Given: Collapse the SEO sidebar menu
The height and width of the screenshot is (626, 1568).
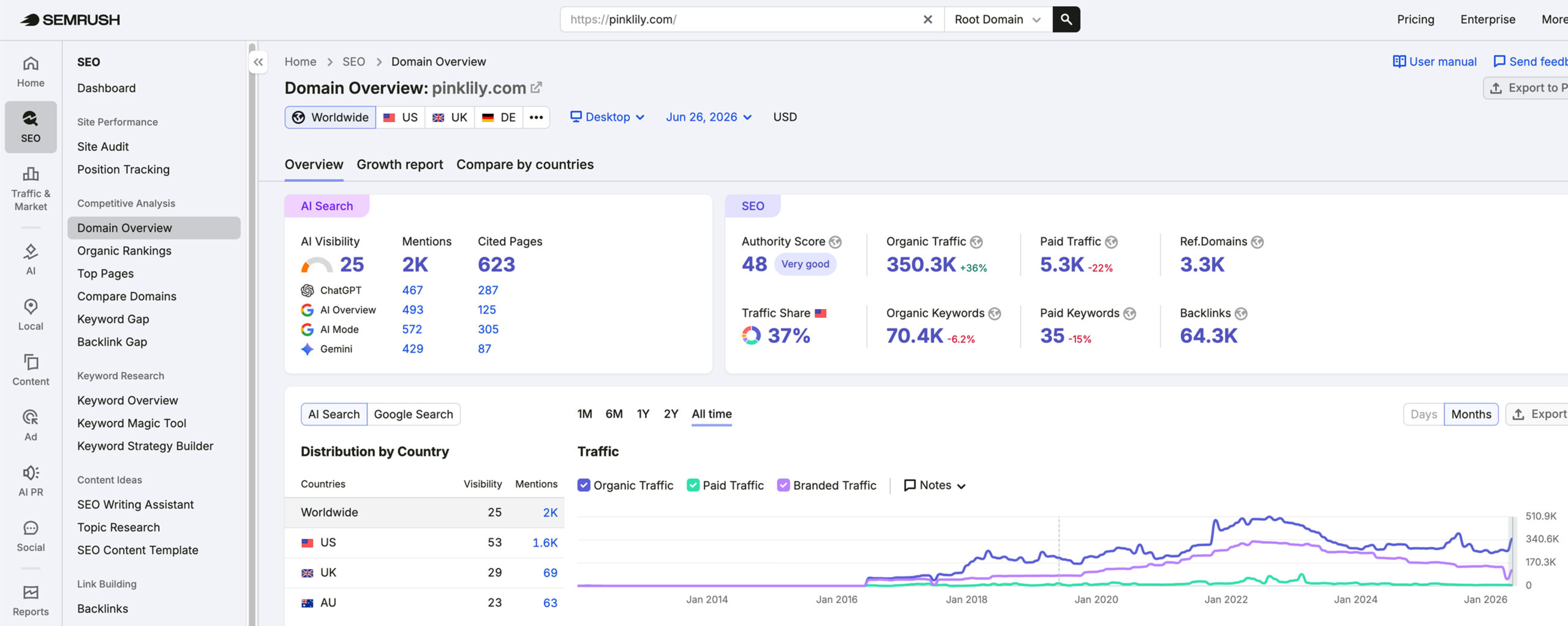Looking at the screenshot, I should 258,62.
